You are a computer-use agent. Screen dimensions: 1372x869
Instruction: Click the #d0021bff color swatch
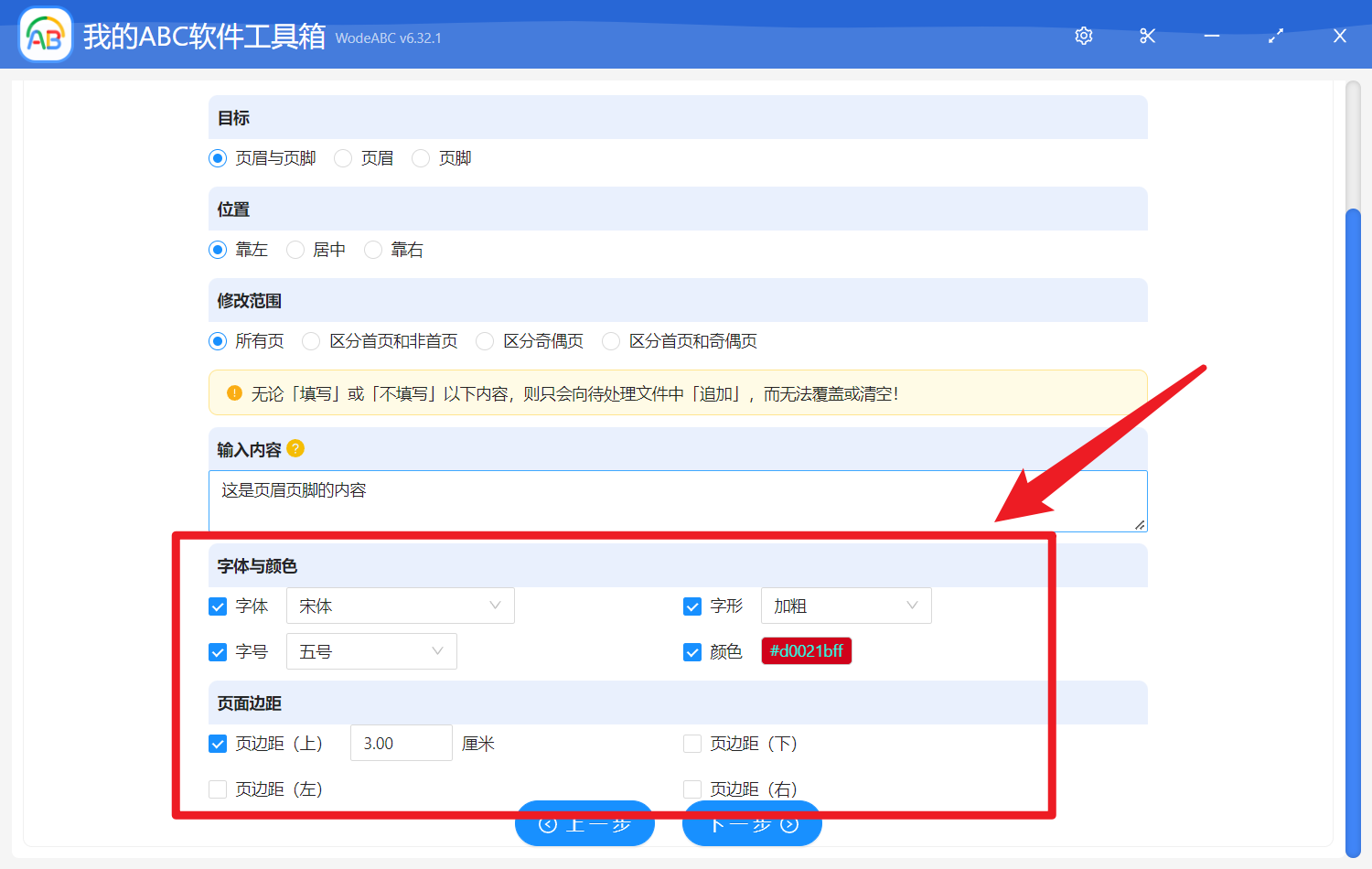point(806,650)
